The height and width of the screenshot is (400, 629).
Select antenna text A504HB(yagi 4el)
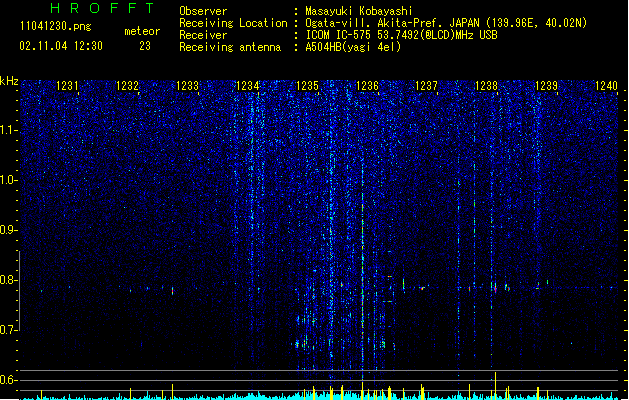(353, 47)
